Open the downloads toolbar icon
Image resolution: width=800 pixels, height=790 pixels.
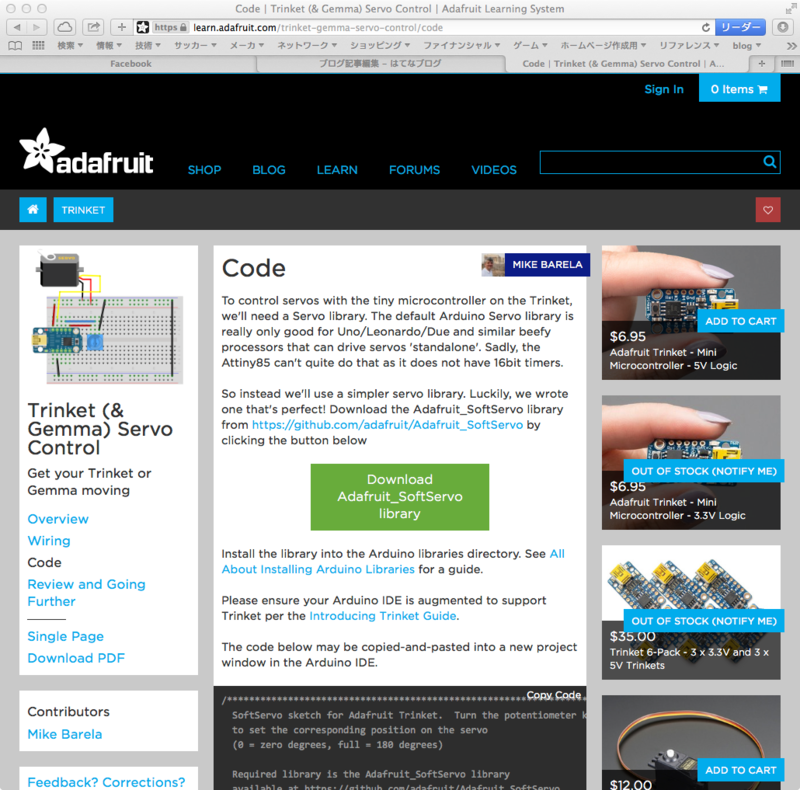(x=783, y=27)
